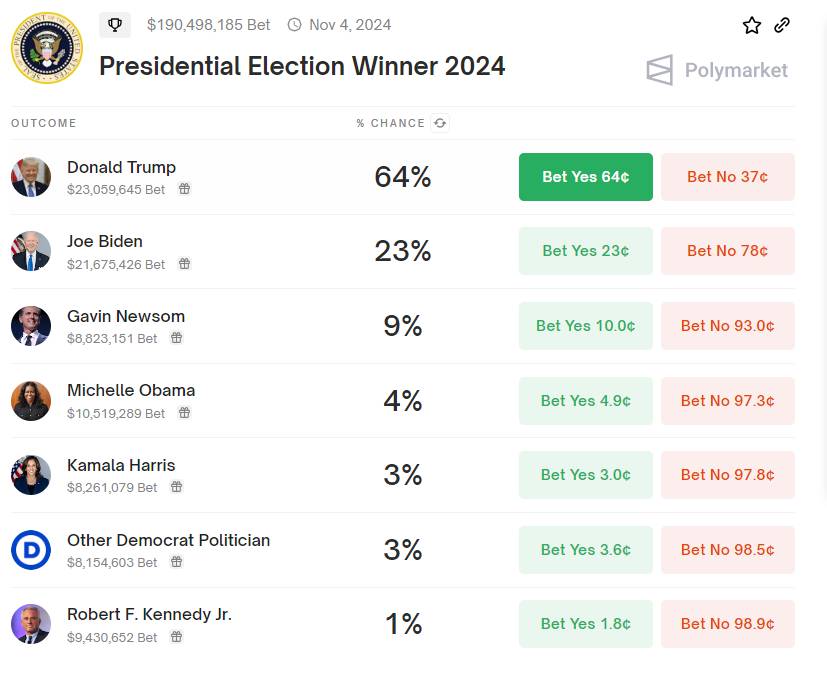Click gift icon under Kamala Harris
The image size is (827, 675).
(x=176, y=487)
